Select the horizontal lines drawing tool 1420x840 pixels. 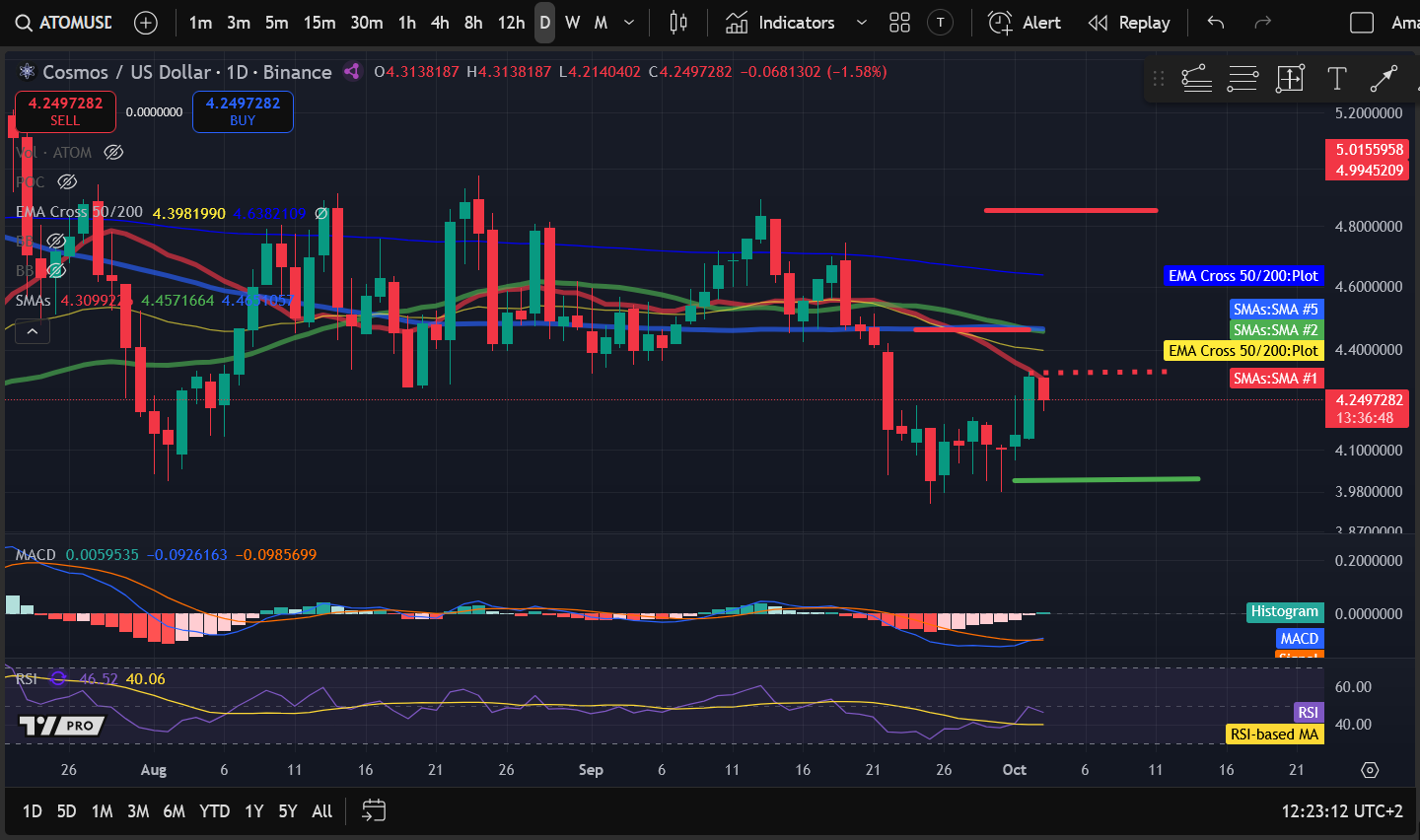click(x=1242, y=78)
